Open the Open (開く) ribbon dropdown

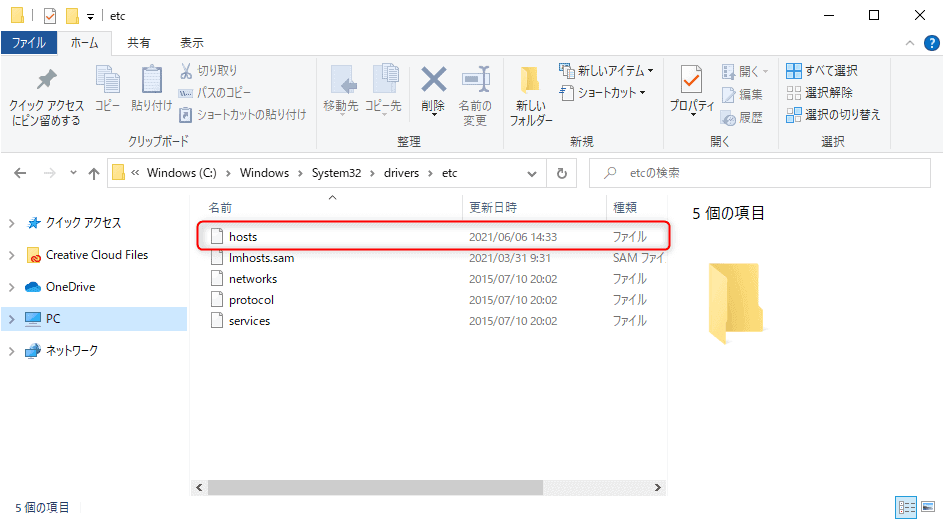tap(745, 72)
